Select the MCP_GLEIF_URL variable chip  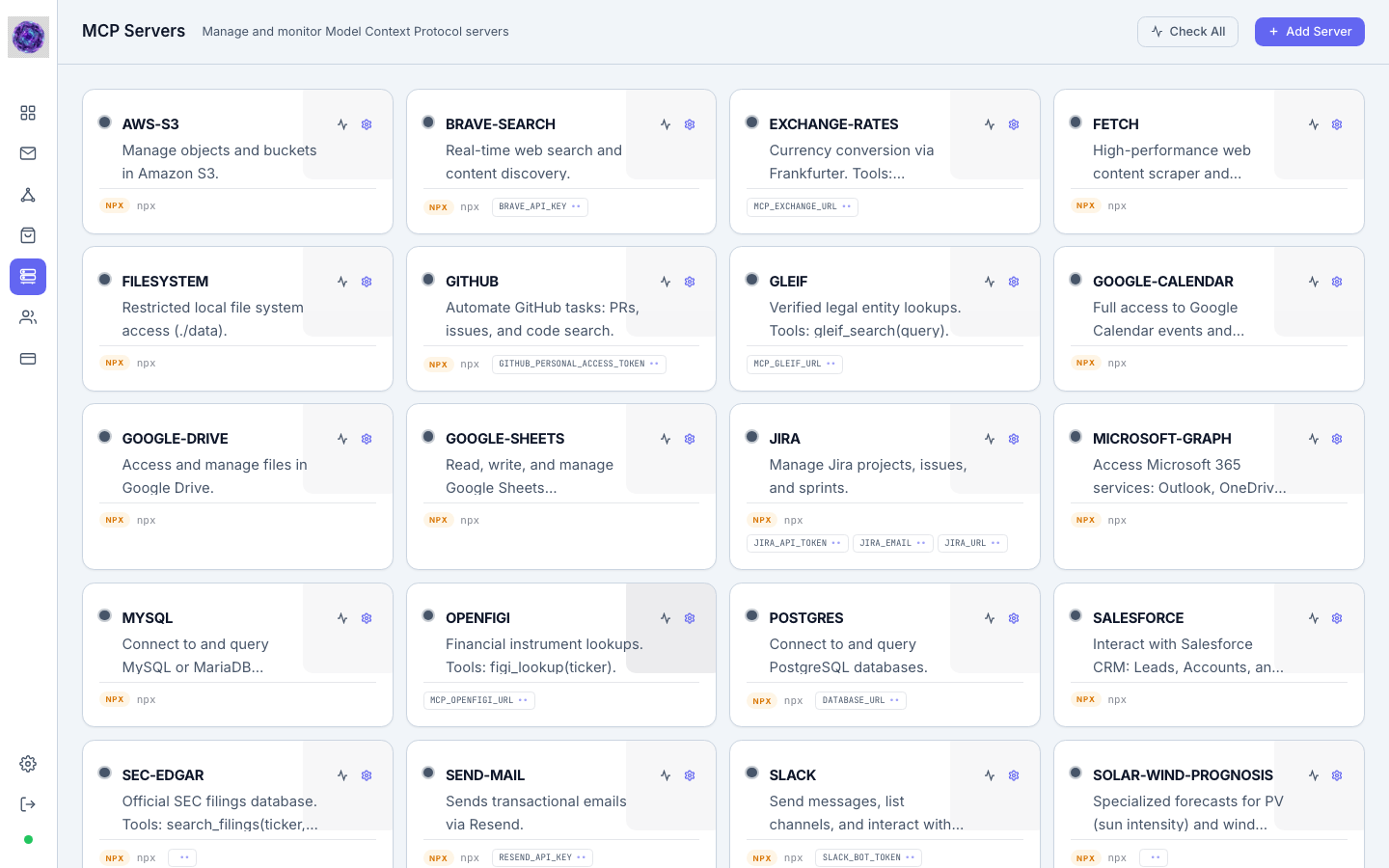[x=795, y=364]
